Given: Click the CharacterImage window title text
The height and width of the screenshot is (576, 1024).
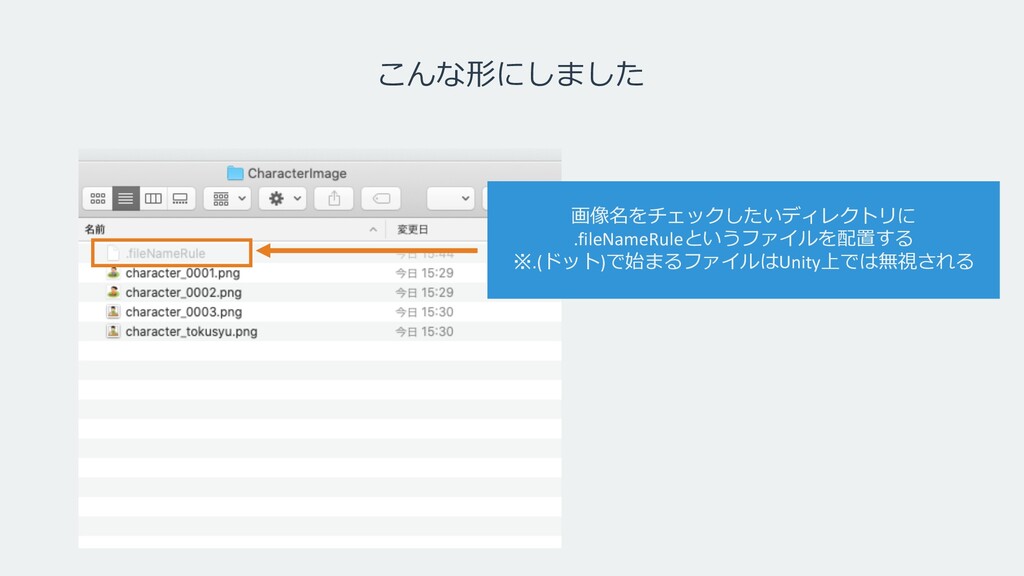Looking at the screenshot, I should (x=297, y=173).
